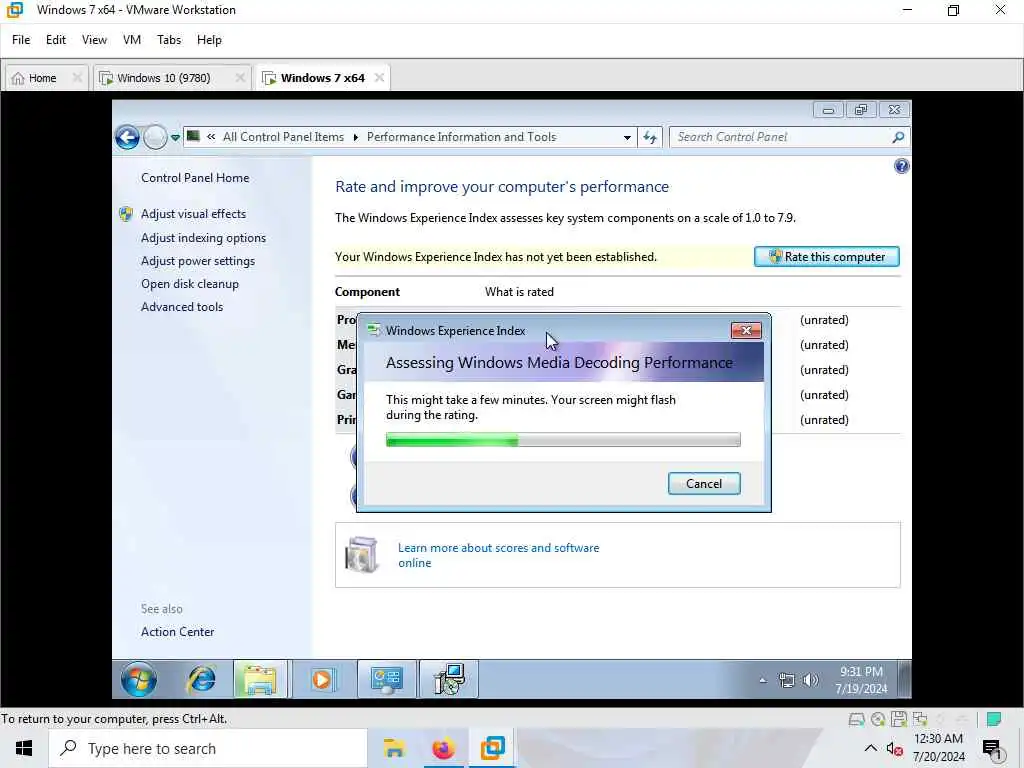Viewport: 1024px width, 768px height.
Task: Click the Control Panel taskbar icon
Action: tap(387, 679)
